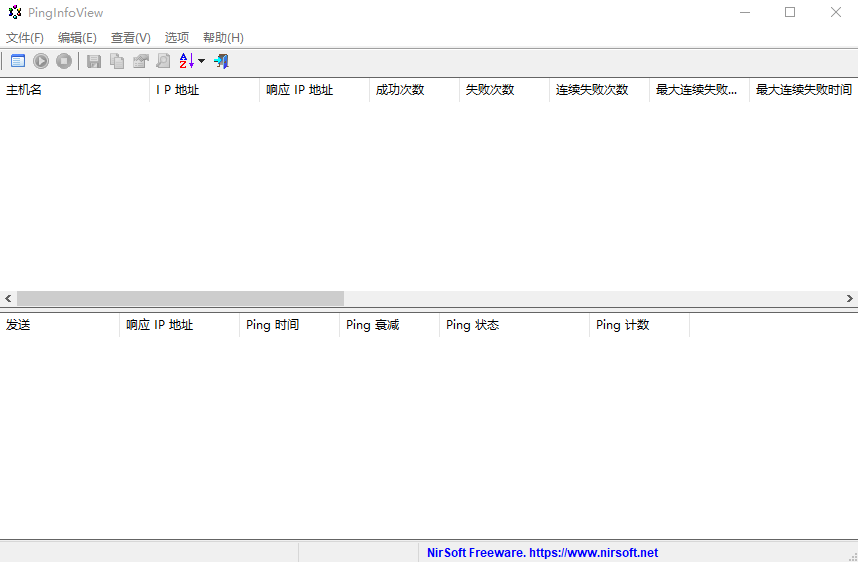Click the Find magnifier icon
The height and width of the screenshot is (562, 858).
tap(162, 61)
